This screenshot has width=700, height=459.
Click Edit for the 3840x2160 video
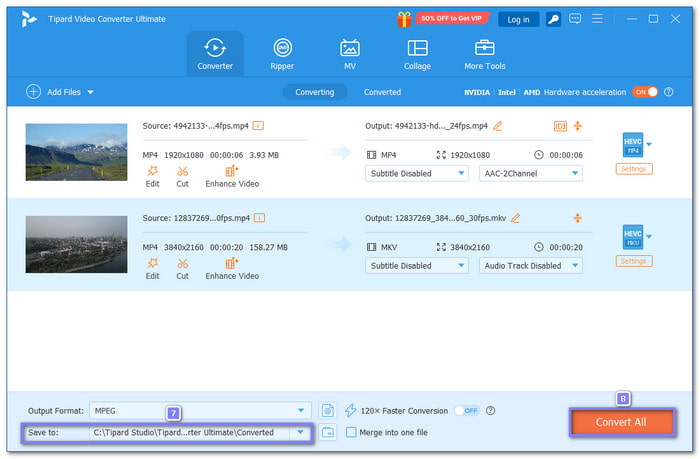(x=152, y=269)
